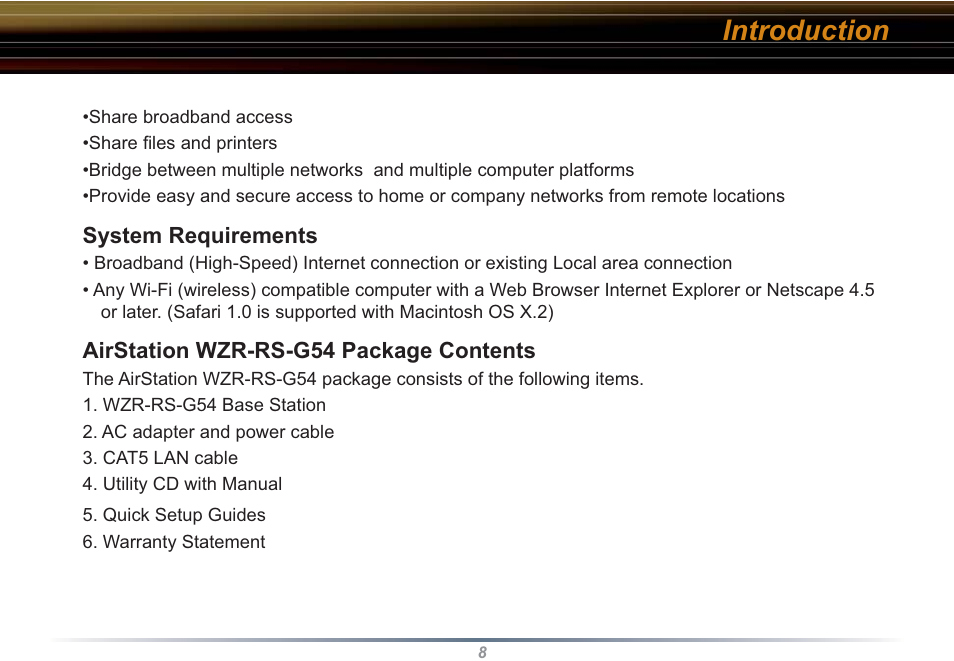Click the Introduction header title
This screenshot has height=661, width=954.
(x=805, y=30)
